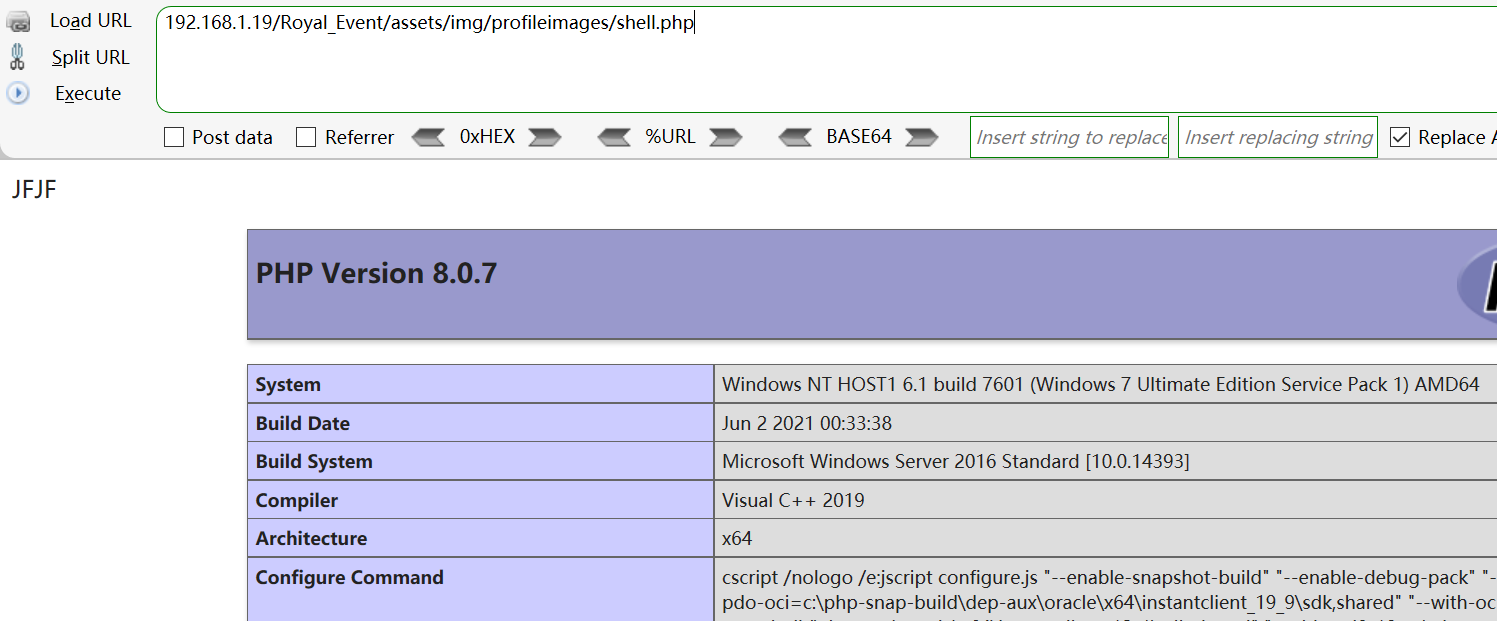Click the Split URL button label
1497x621 pixels.
click(x=91, y=58)
